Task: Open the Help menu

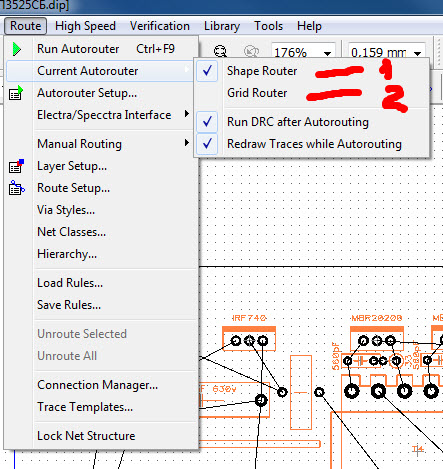Action: pyautogui.click(x=309, y=26)
